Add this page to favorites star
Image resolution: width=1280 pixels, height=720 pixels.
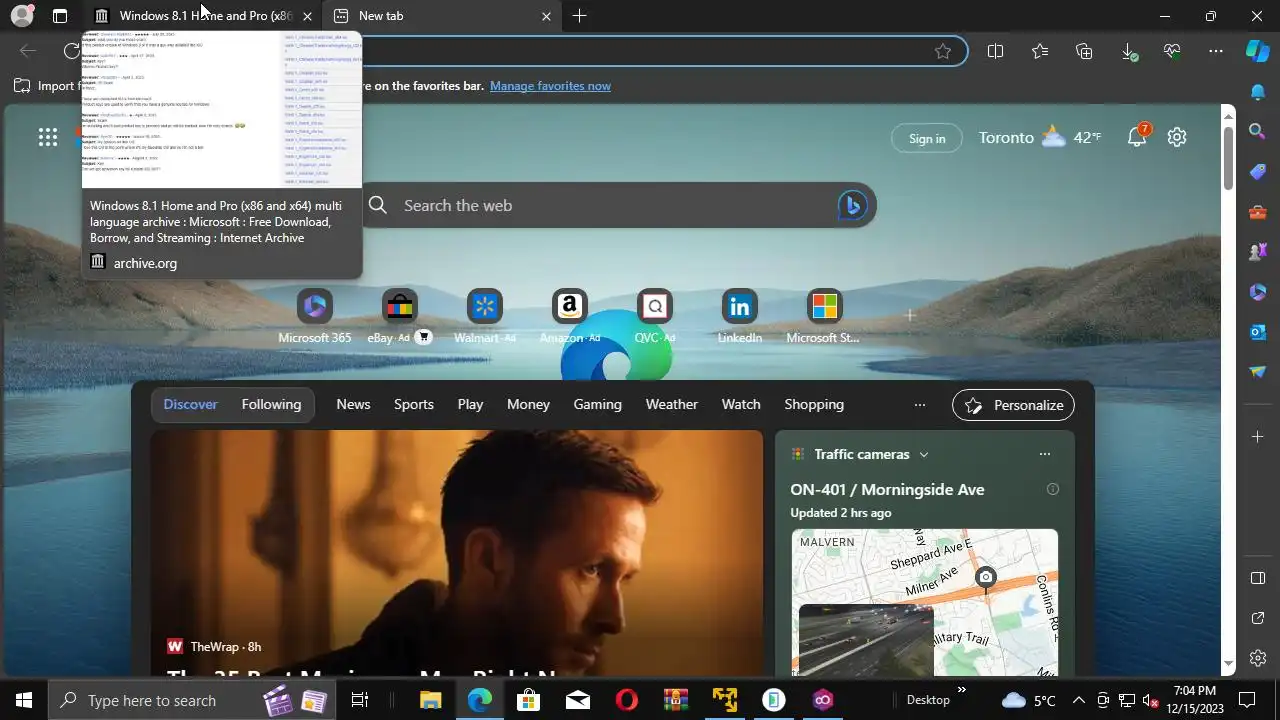pyautogui.click(x=943, y=51)
